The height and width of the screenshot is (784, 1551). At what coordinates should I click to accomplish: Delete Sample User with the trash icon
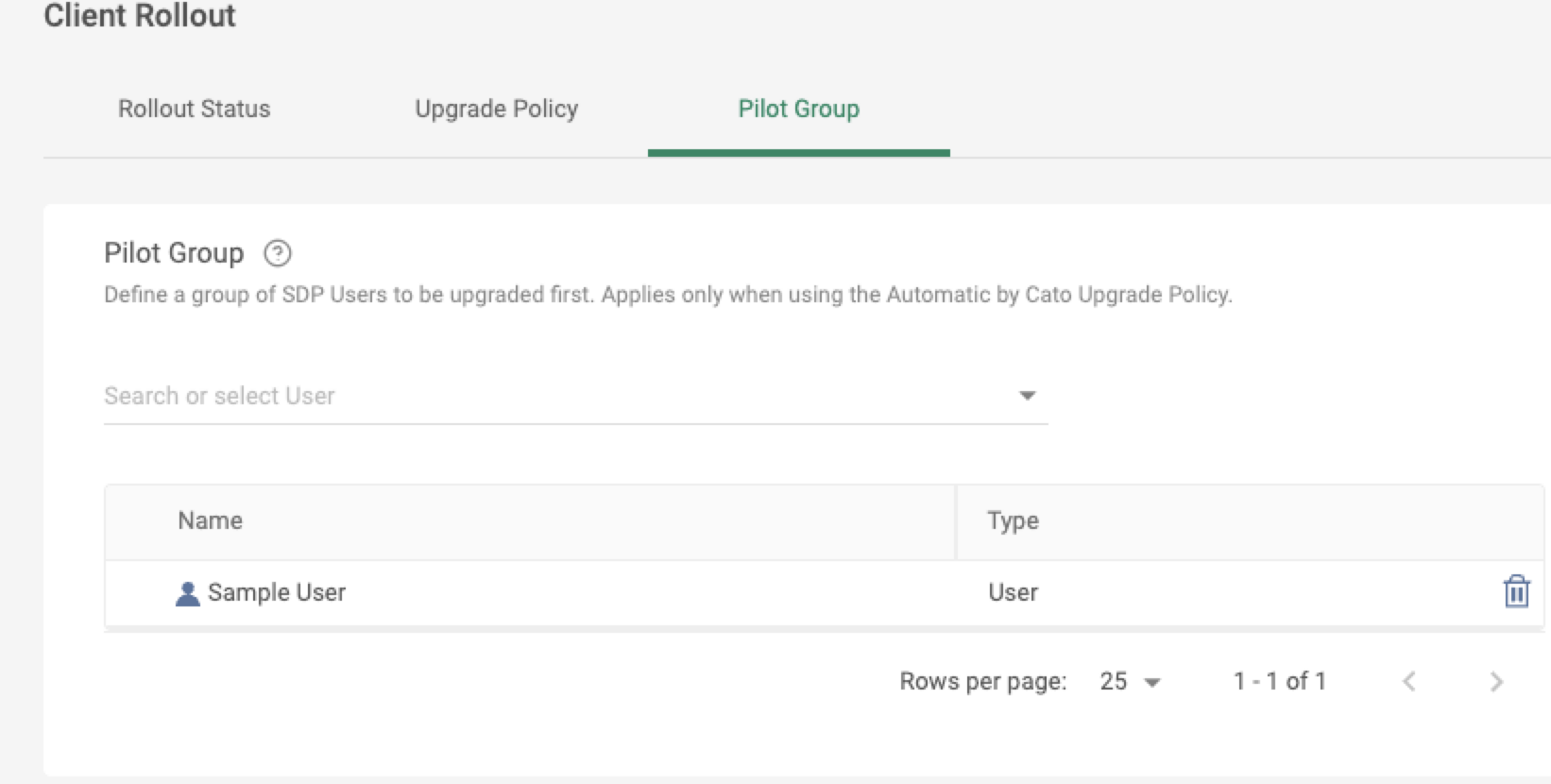1516,591
